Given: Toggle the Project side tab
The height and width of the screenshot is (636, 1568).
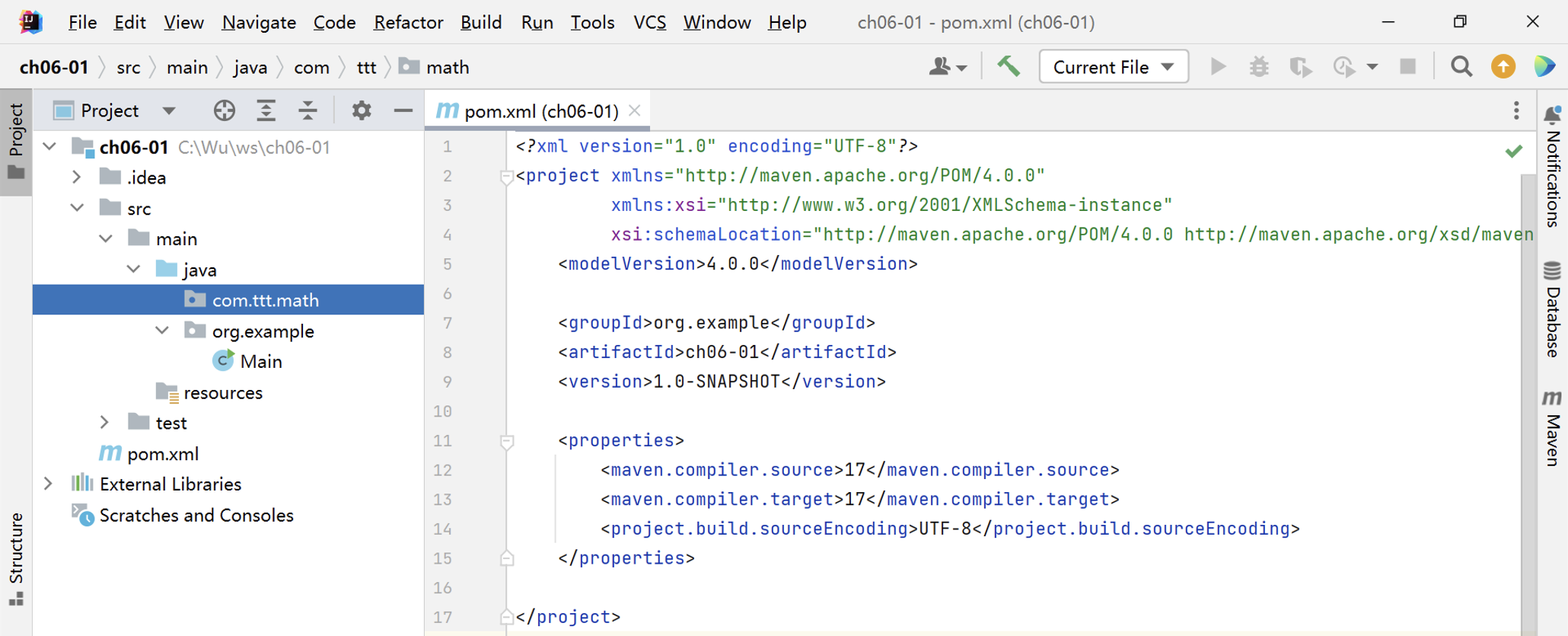Looking at the screenshot, I should click(x=16, y=142).
